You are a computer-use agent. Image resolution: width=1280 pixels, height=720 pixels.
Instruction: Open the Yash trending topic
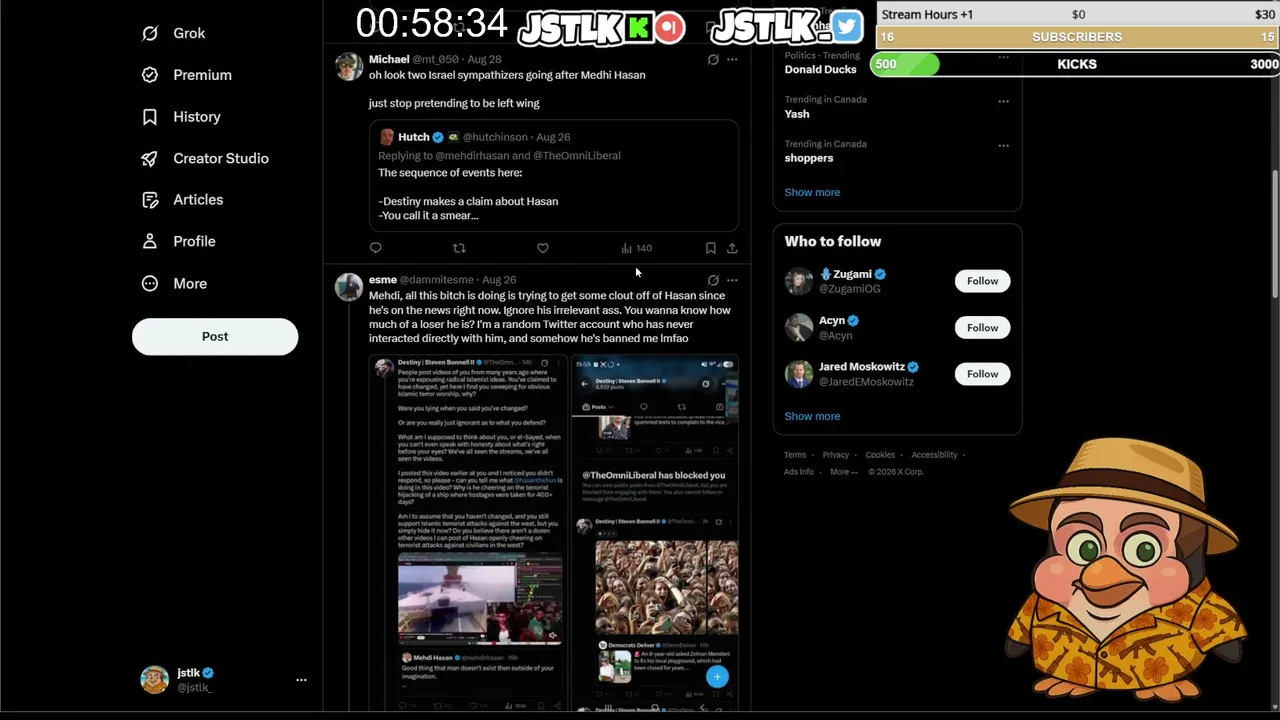(797, 114)
